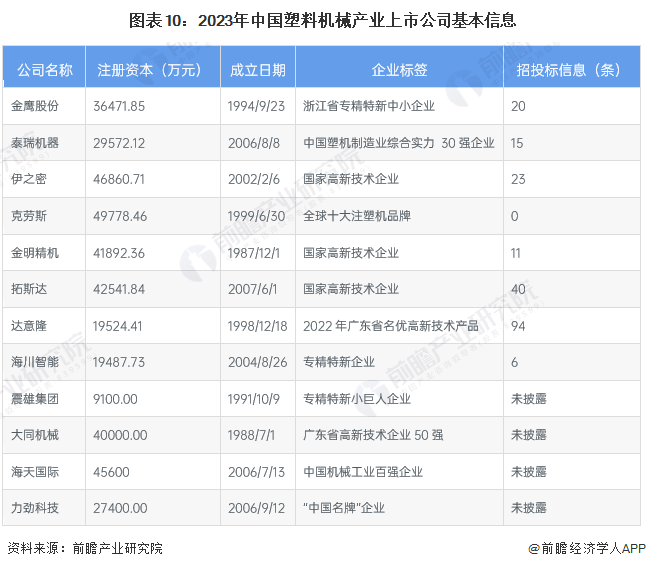Click founding date 2002/2/6
The width and height of the screenshot is (646, 569).
pos(254,179)
